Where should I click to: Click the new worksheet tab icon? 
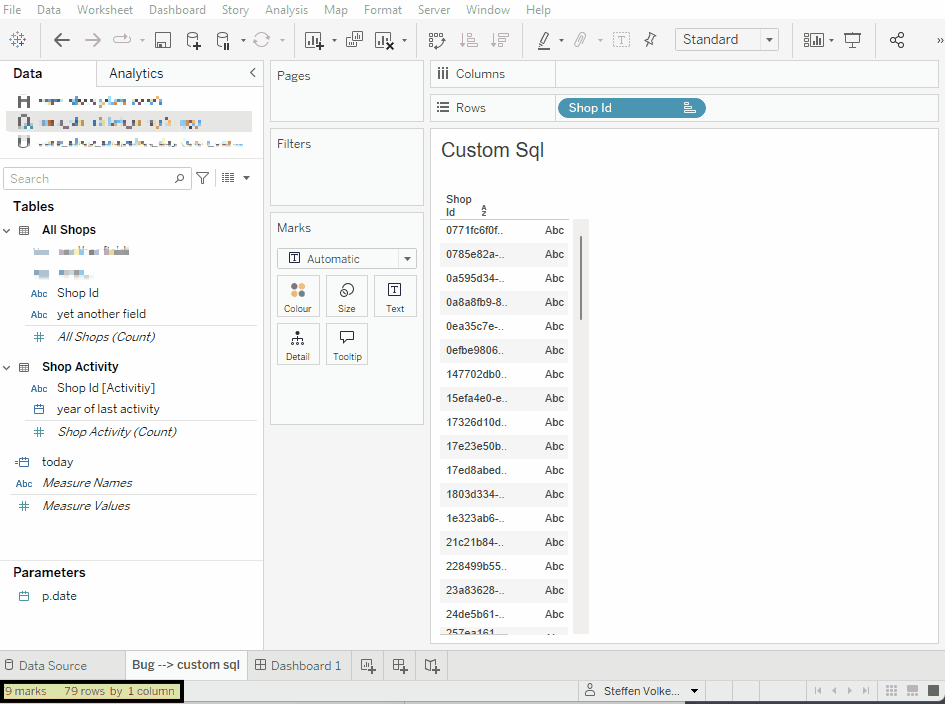pos(368,666)
